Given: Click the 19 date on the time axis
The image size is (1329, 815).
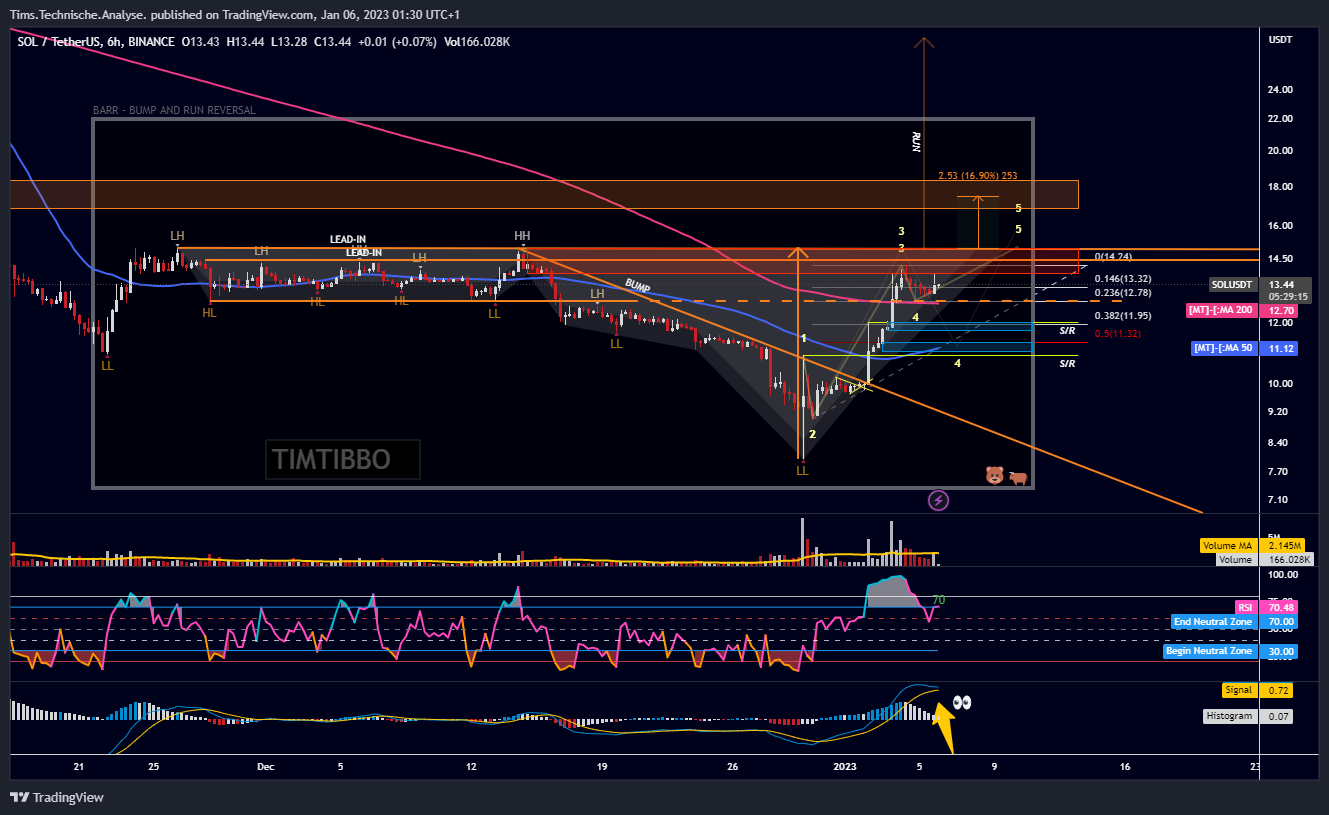Looking at the screenshot, I should (602, 767).
